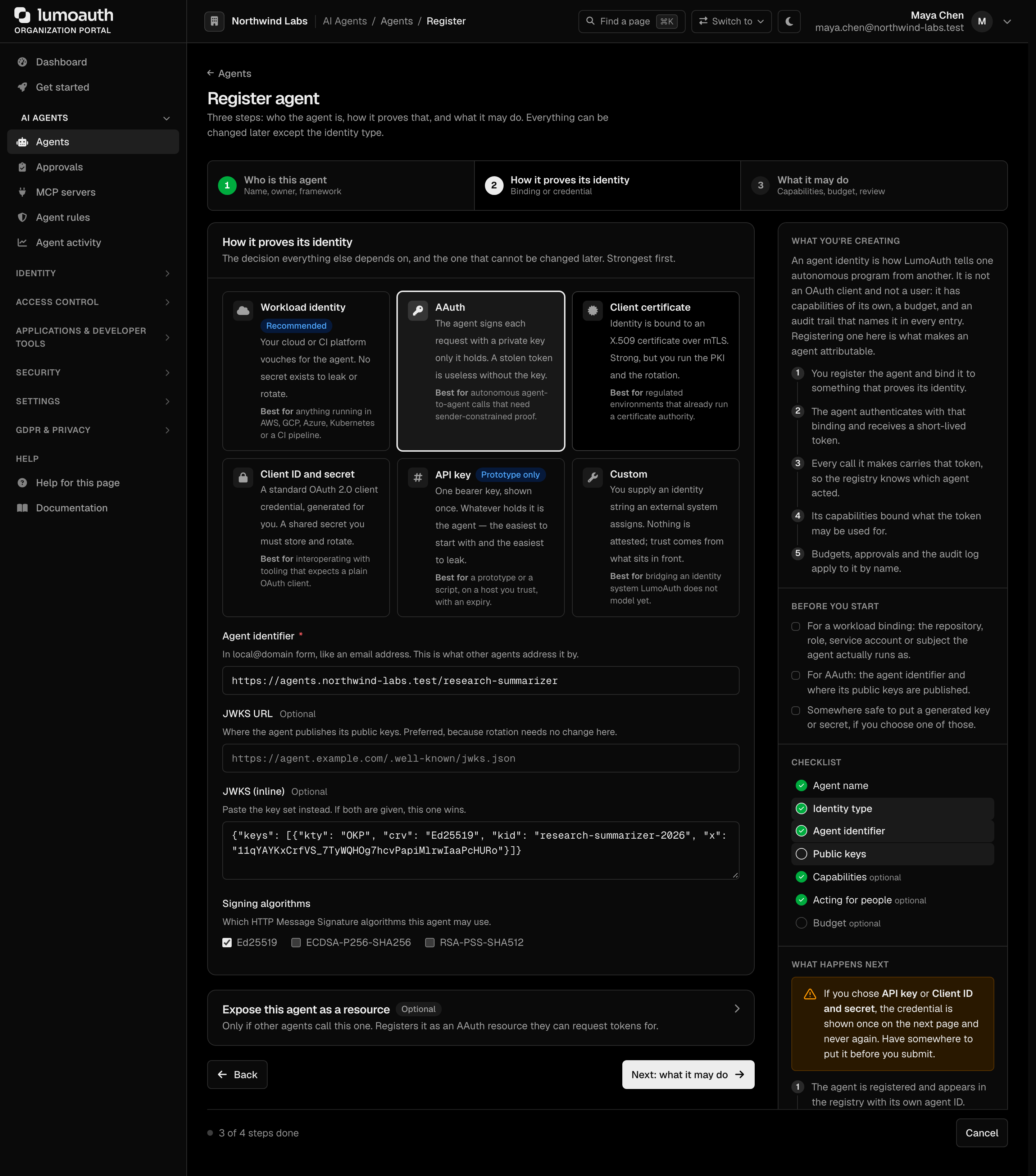The width and height of the screenshot is (1036, 1176).
Task: Open MCP servers plug icon
Action: point(22,192)
